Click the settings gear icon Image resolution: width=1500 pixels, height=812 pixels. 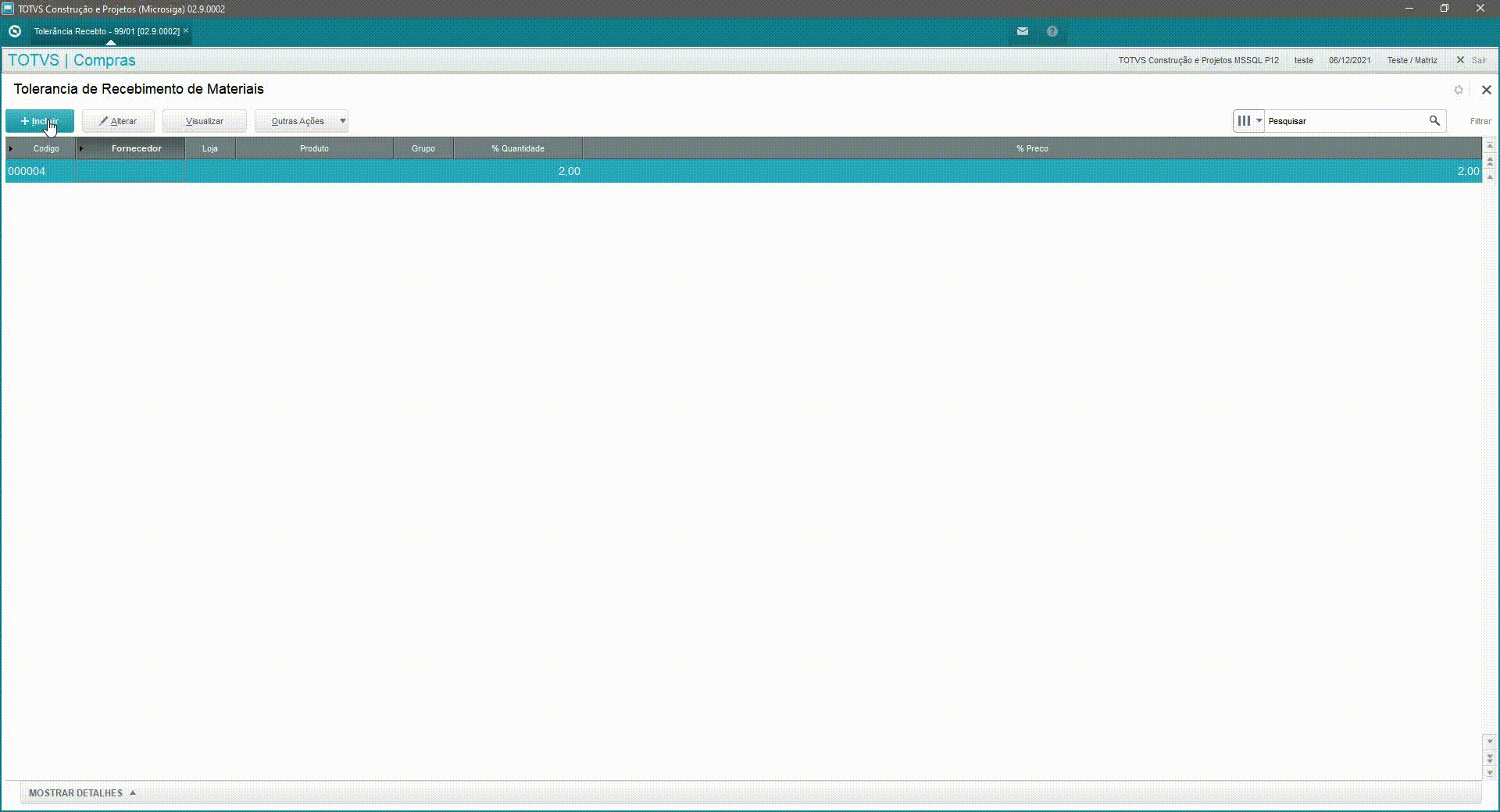pyautogui.click(x=1458, y=90)
